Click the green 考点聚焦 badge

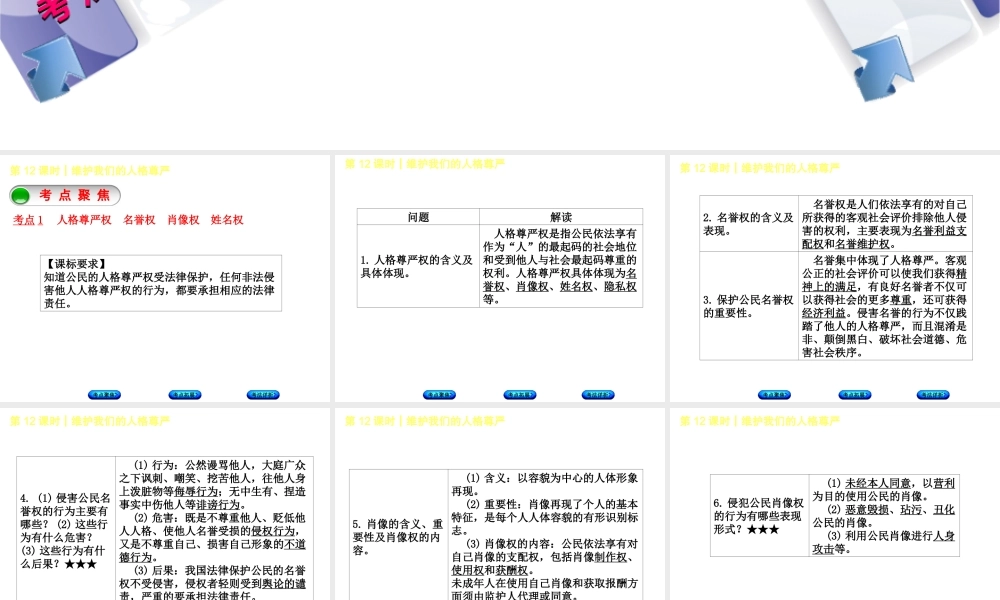pos(65,195)
